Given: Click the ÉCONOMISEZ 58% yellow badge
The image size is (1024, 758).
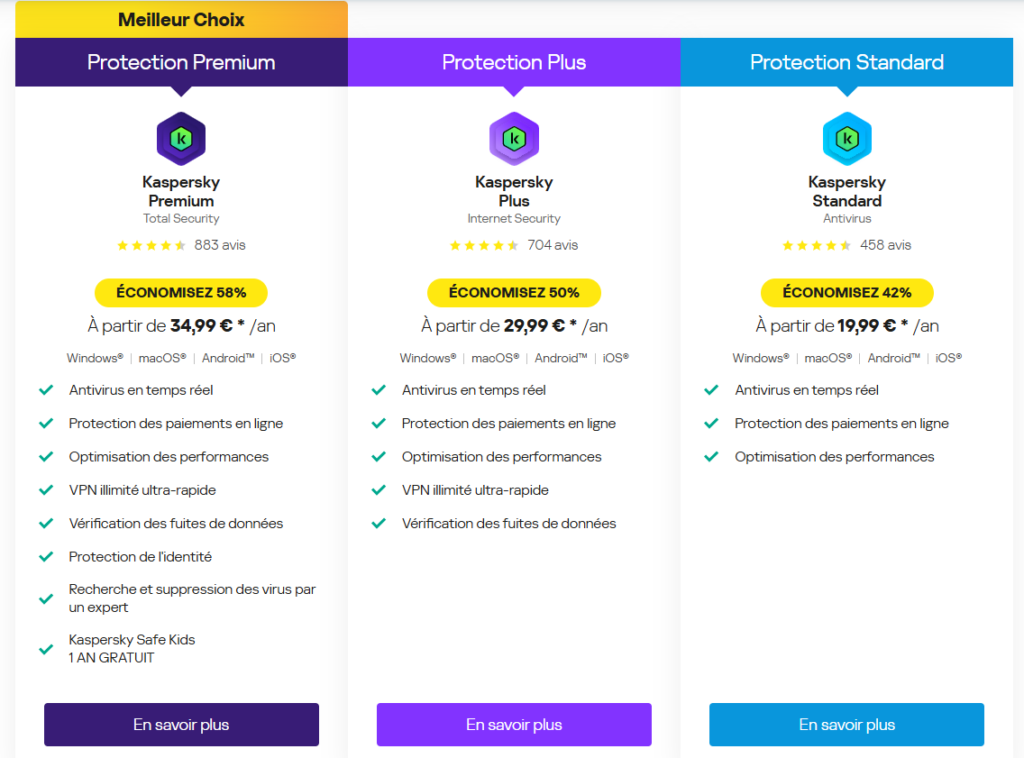Looking at the screenshot, I should point(181,293).
